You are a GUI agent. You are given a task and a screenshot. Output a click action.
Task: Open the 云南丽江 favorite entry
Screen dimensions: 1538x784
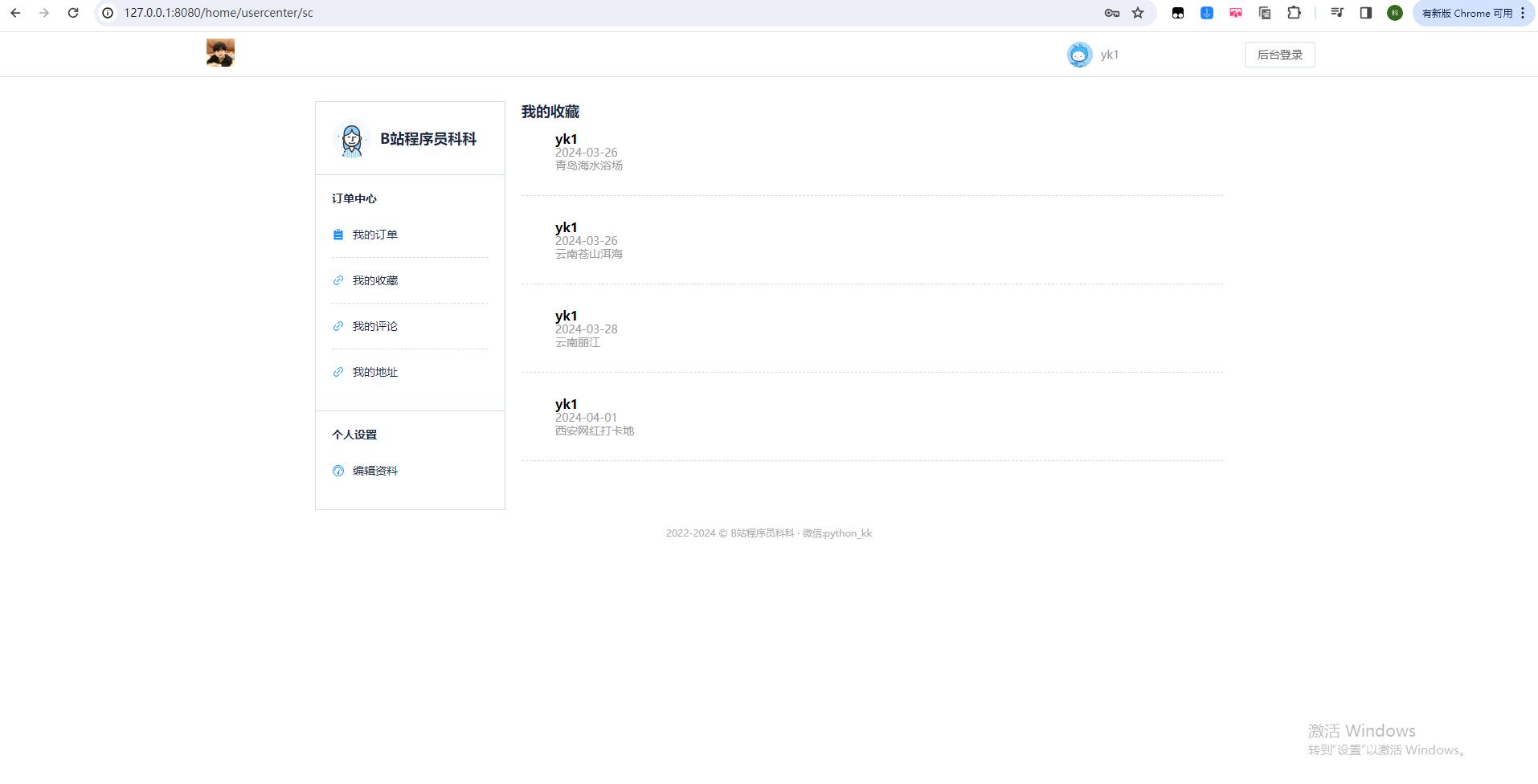(578, 342)
